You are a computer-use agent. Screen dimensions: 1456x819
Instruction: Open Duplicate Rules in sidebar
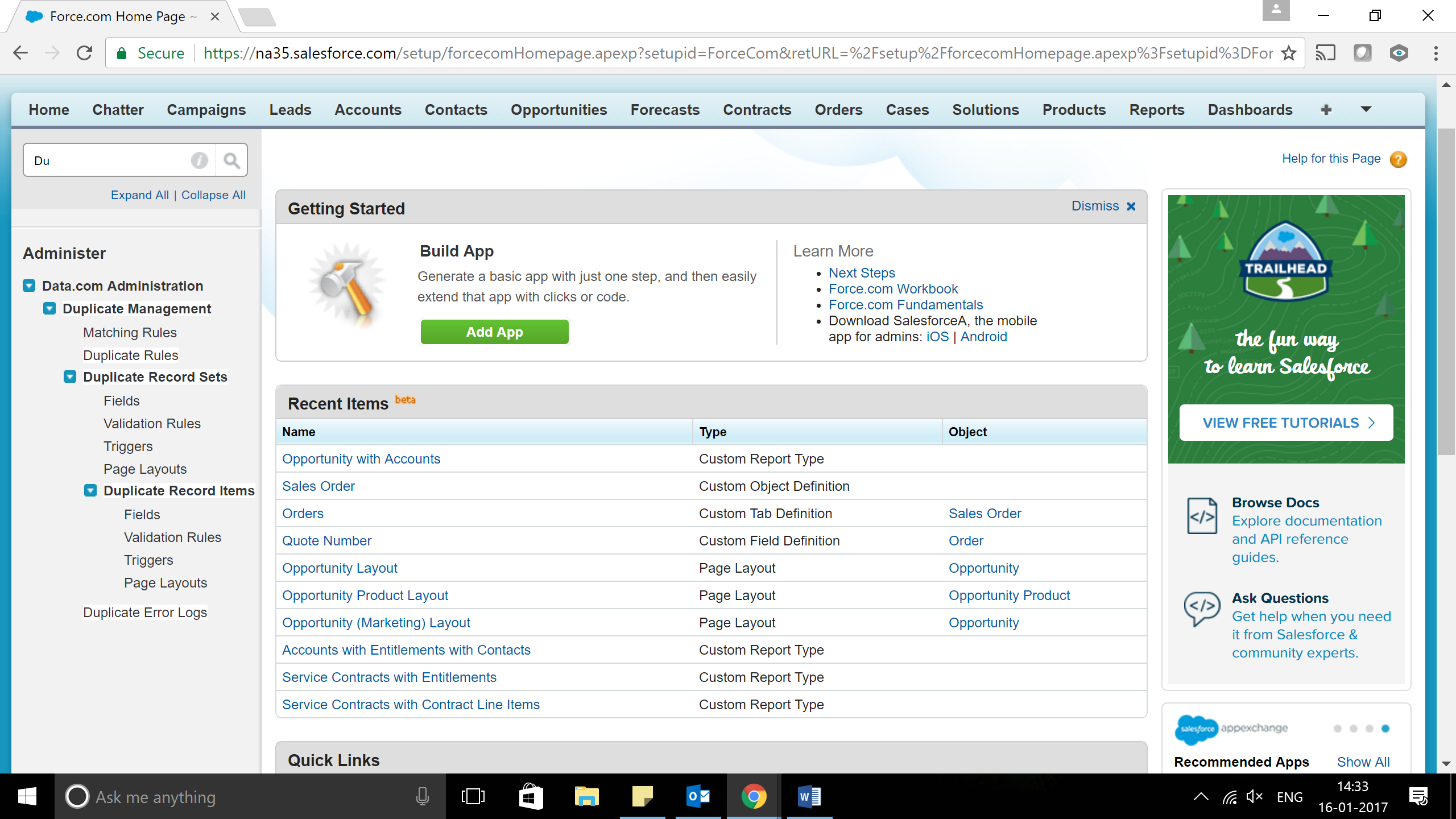(130, 355)
